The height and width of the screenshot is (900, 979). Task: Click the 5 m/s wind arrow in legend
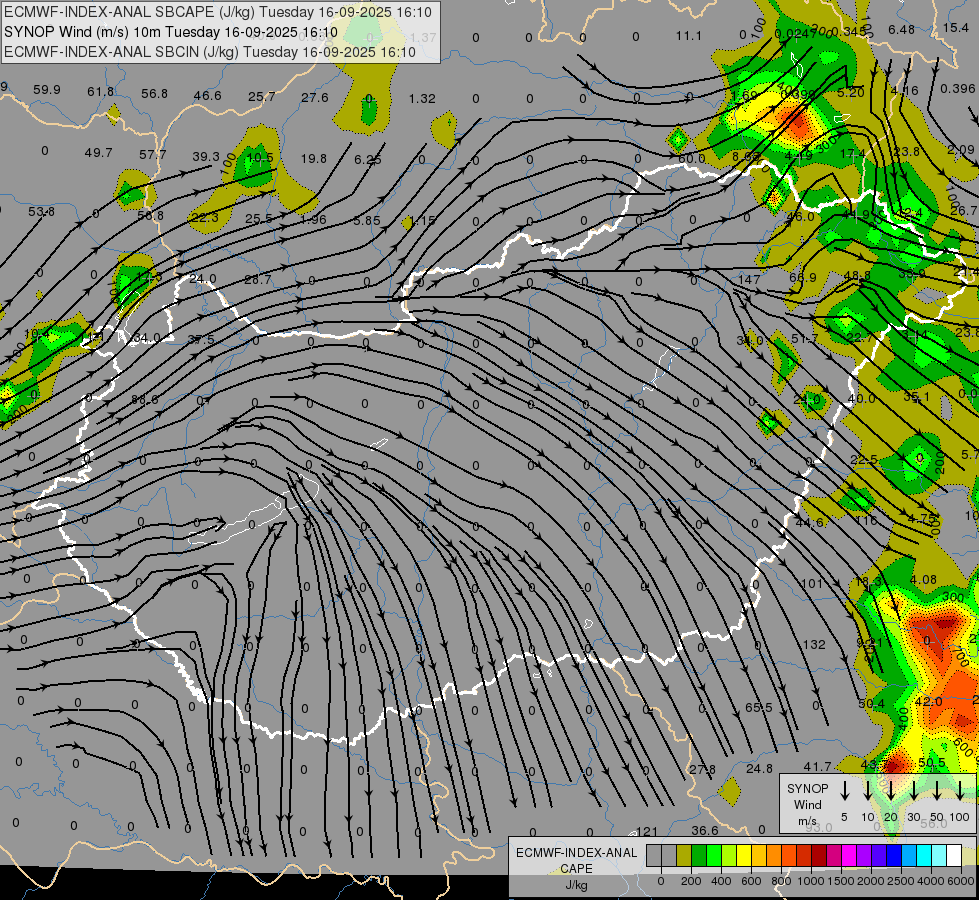pyautogui.click(x=844, y=790)
